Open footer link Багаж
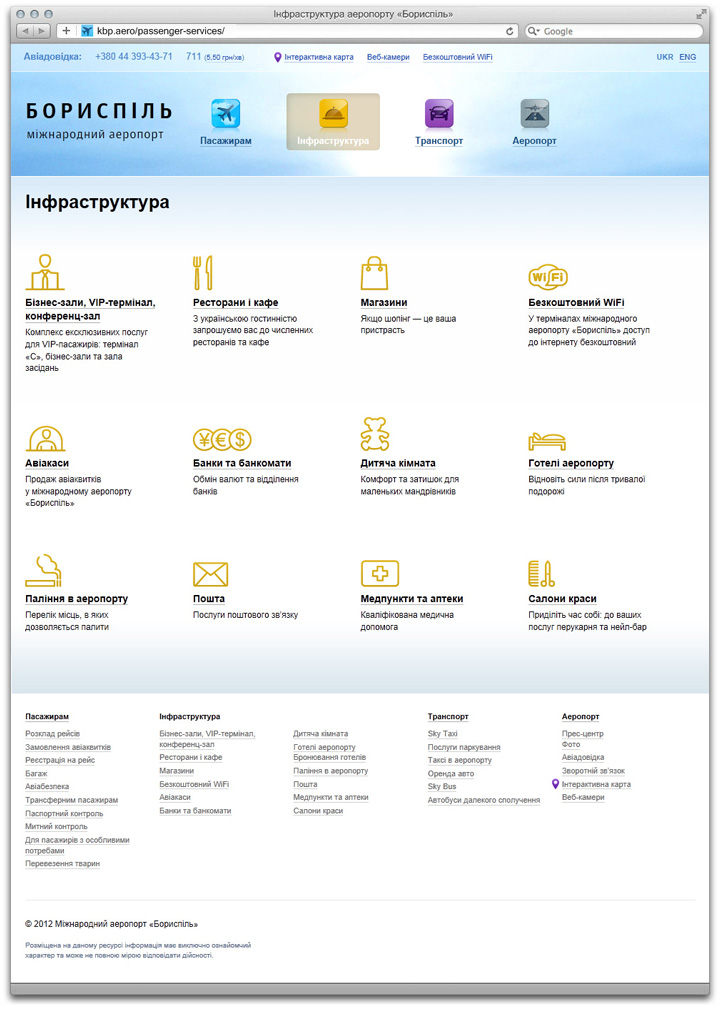 click(36, 774)
